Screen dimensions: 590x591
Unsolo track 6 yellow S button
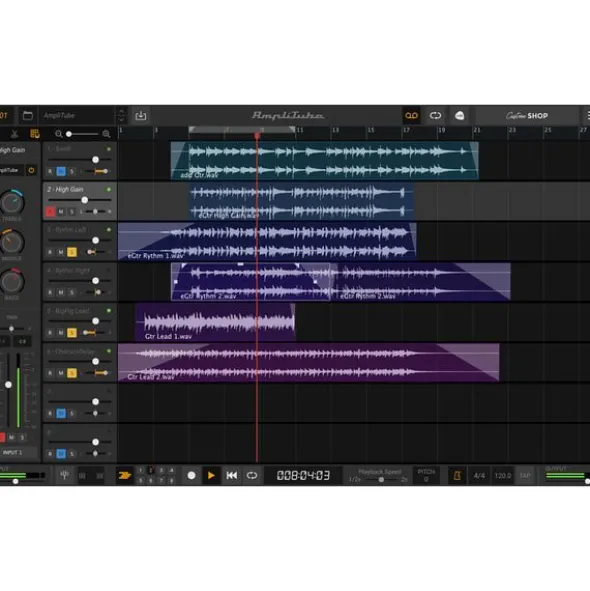(72, 373)
